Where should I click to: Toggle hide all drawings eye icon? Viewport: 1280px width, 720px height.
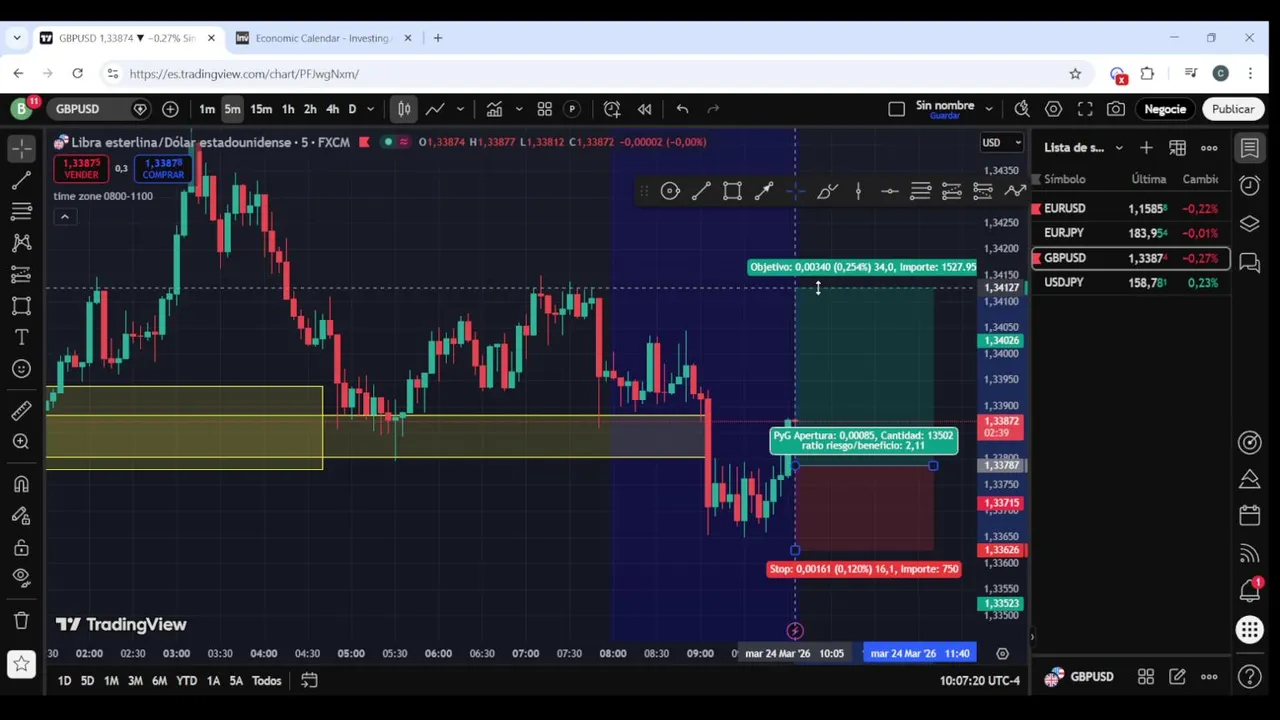21,577
